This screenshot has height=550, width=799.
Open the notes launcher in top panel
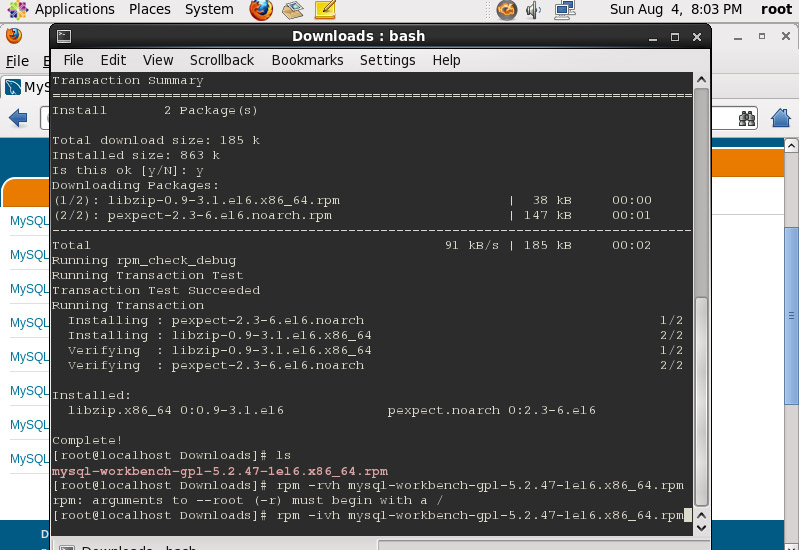pyautogui.click(x=325, y=10)
